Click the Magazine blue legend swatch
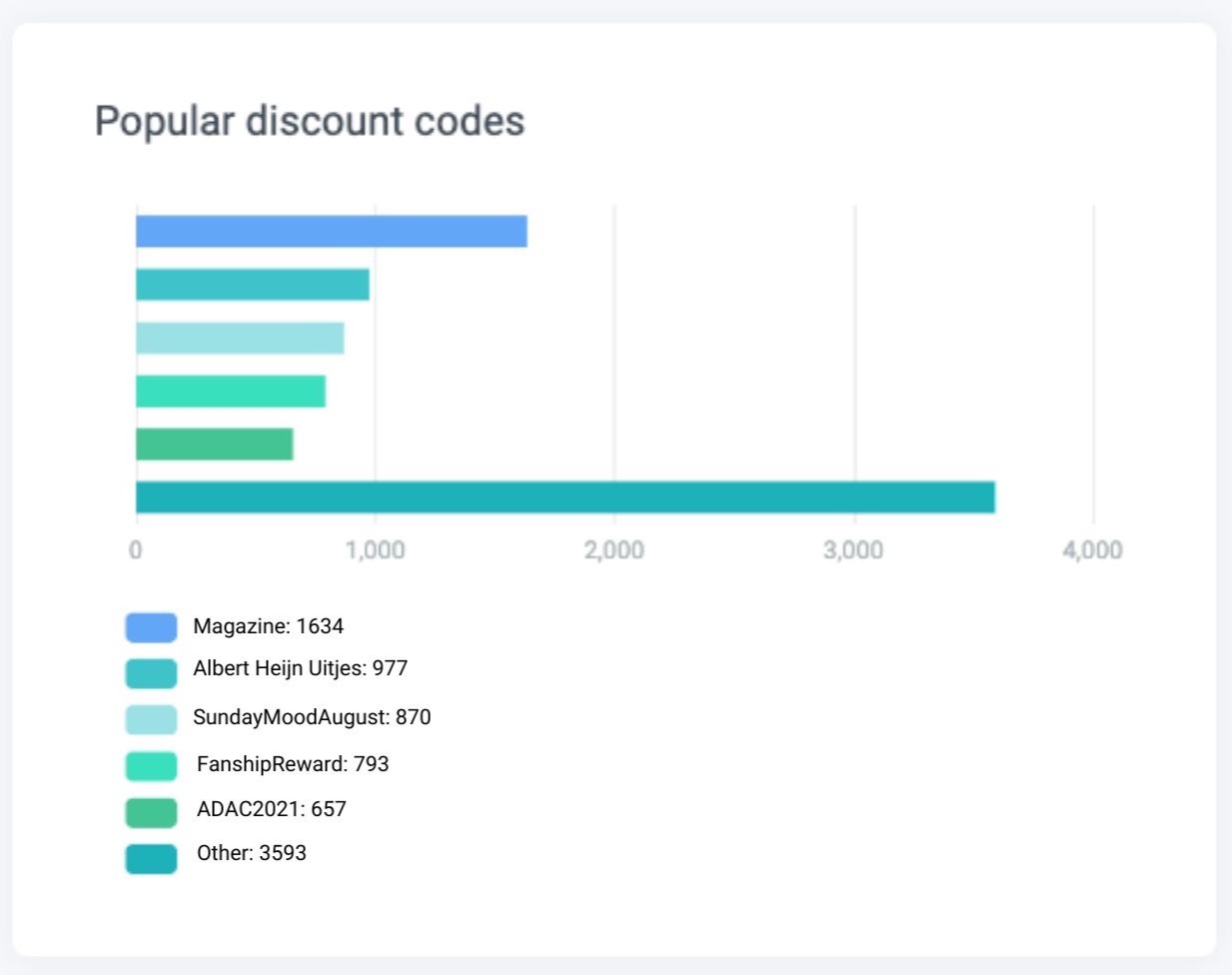This screenshot has height=975, width=1232. coord(151,627)
